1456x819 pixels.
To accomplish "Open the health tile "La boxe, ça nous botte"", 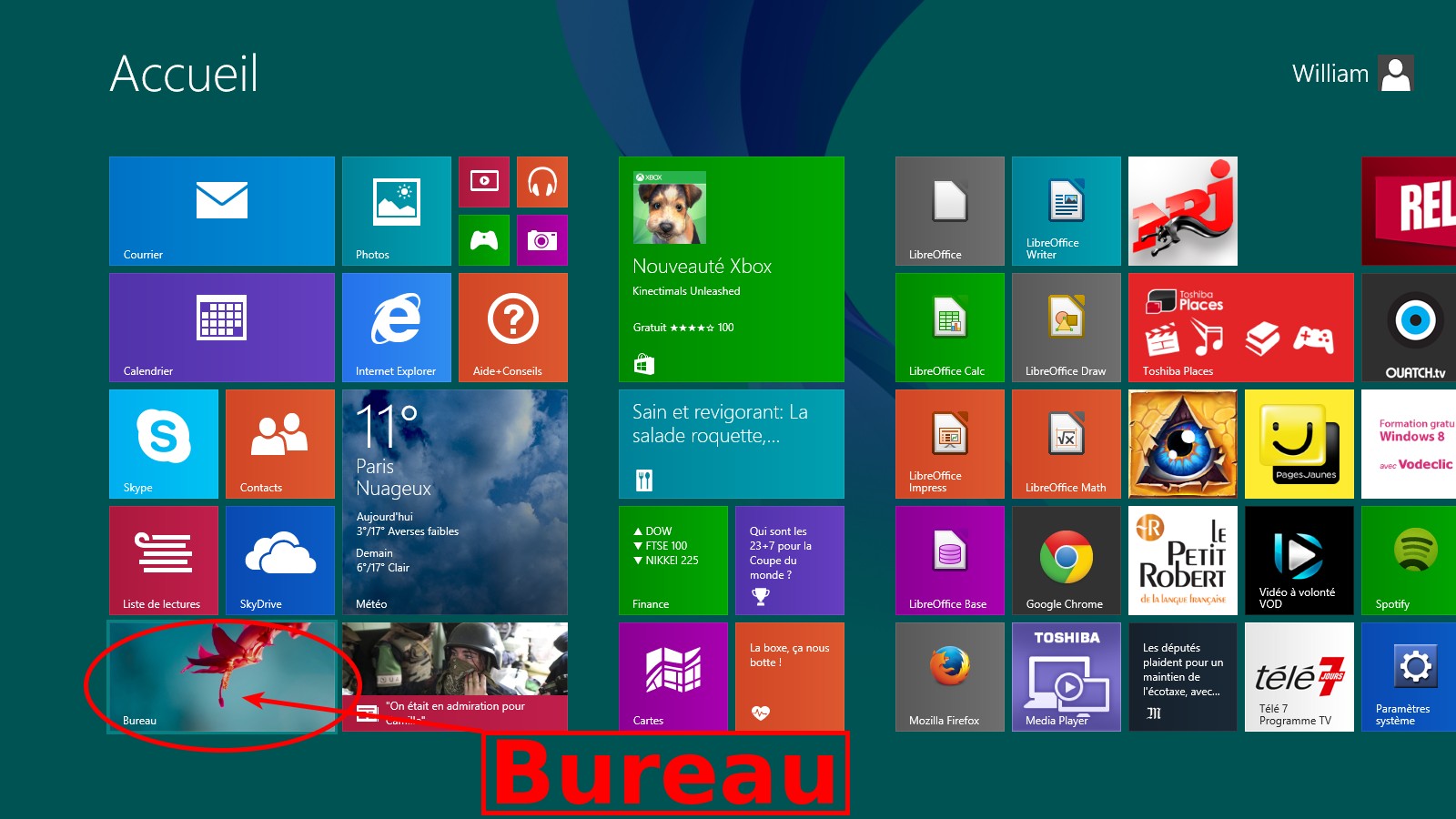I will click(790, 677).
